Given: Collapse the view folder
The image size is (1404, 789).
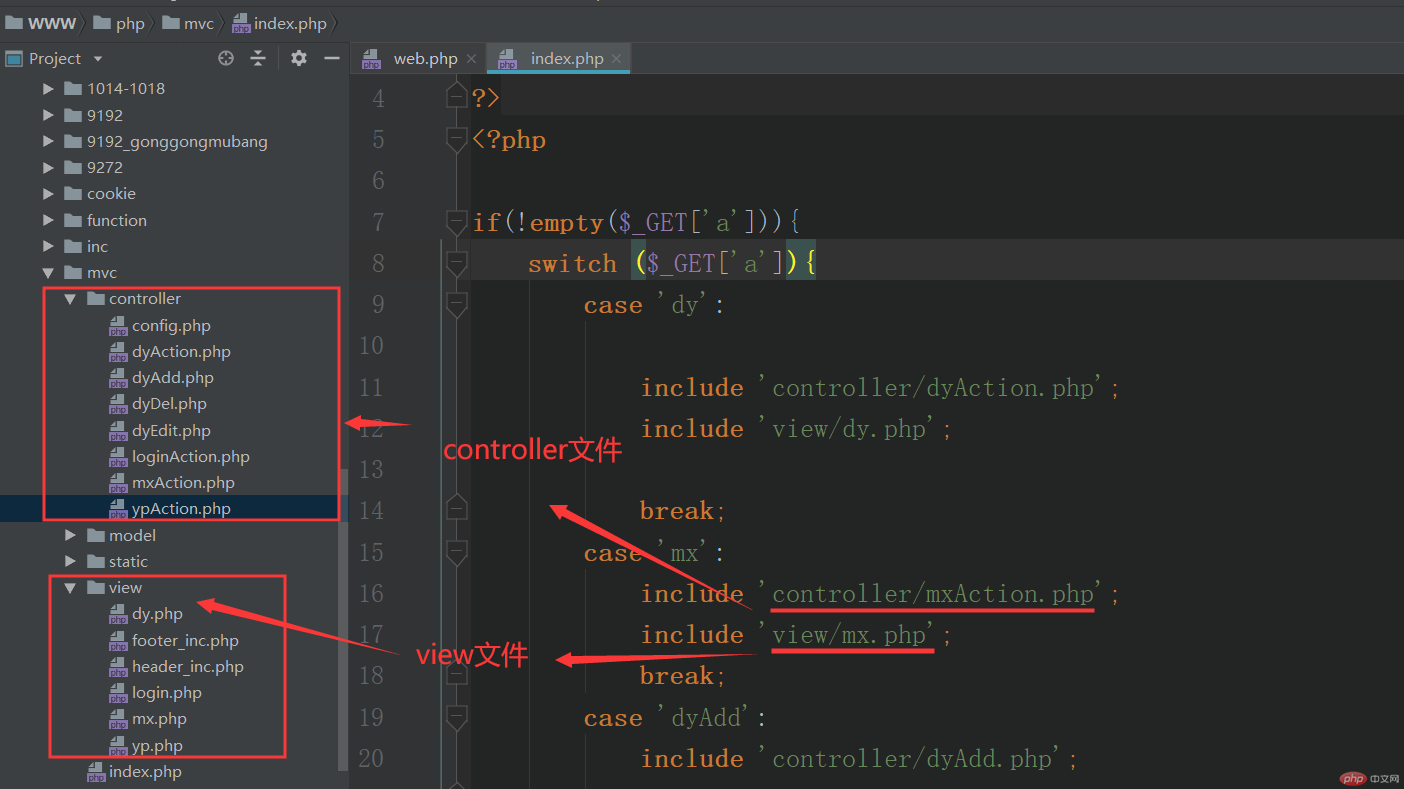Looking at the screenshot, I should pyautogui.click(x=70, y=588).
